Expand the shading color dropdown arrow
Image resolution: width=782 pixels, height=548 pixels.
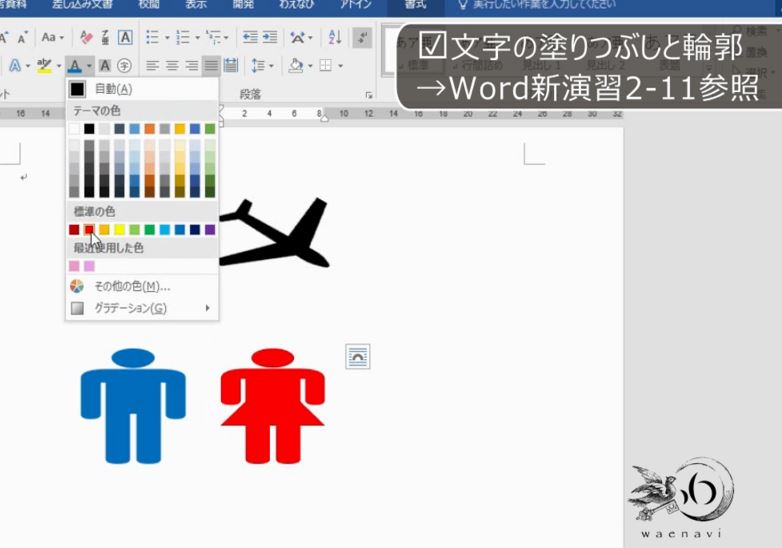(x=310, y=66)
